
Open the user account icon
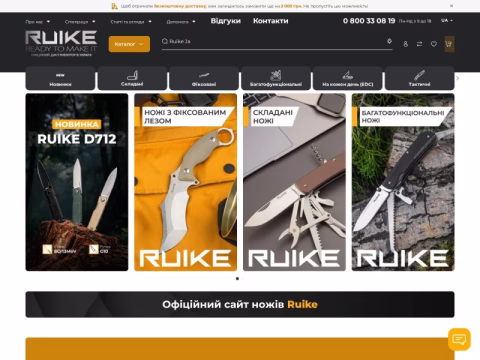tap(405, 44)
